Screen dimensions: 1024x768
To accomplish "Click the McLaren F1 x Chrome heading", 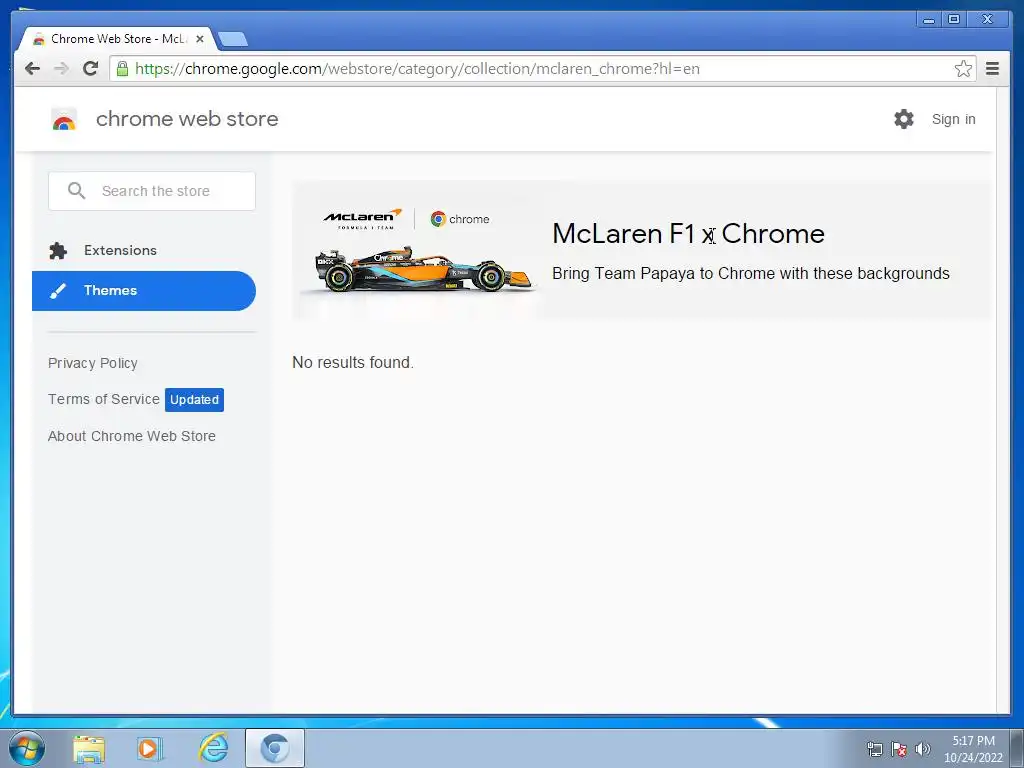I will 688,234.
